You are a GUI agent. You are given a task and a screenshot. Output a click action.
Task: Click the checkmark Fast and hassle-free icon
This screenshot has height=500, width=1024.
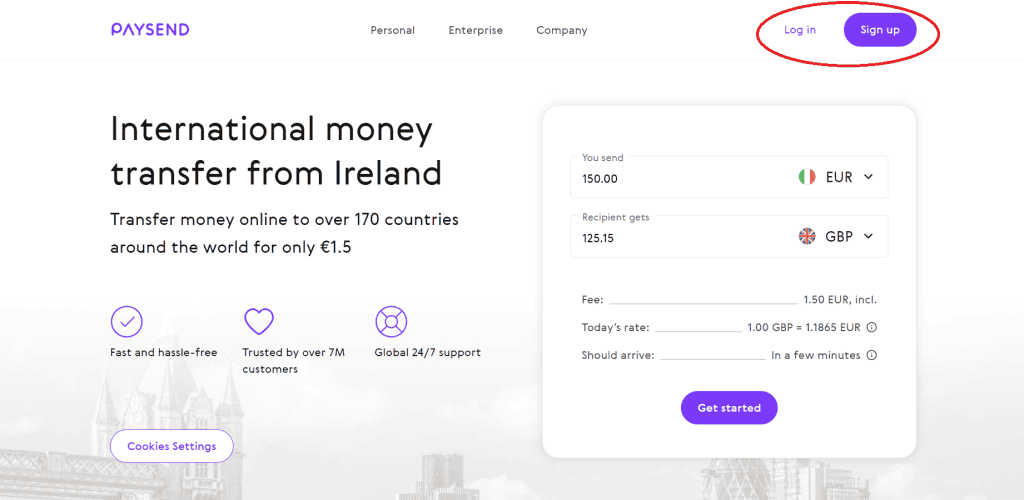pos(127,321)
